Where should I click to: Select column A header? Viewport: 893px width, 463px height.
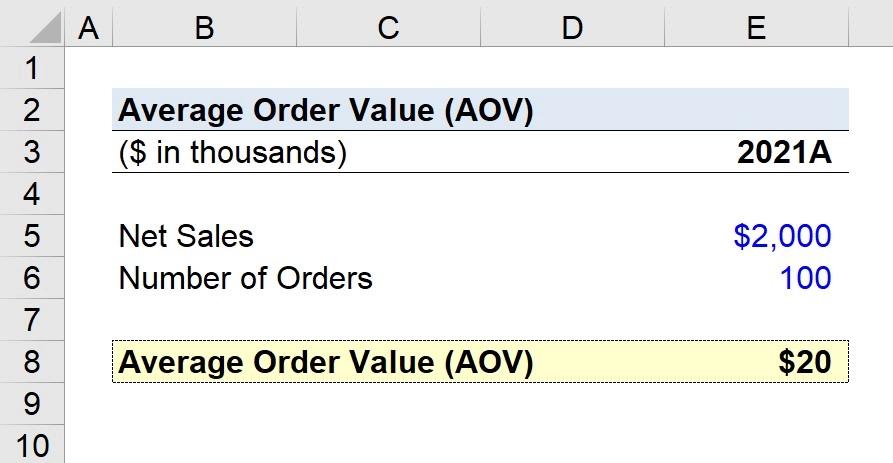click(x=88, y=29)
